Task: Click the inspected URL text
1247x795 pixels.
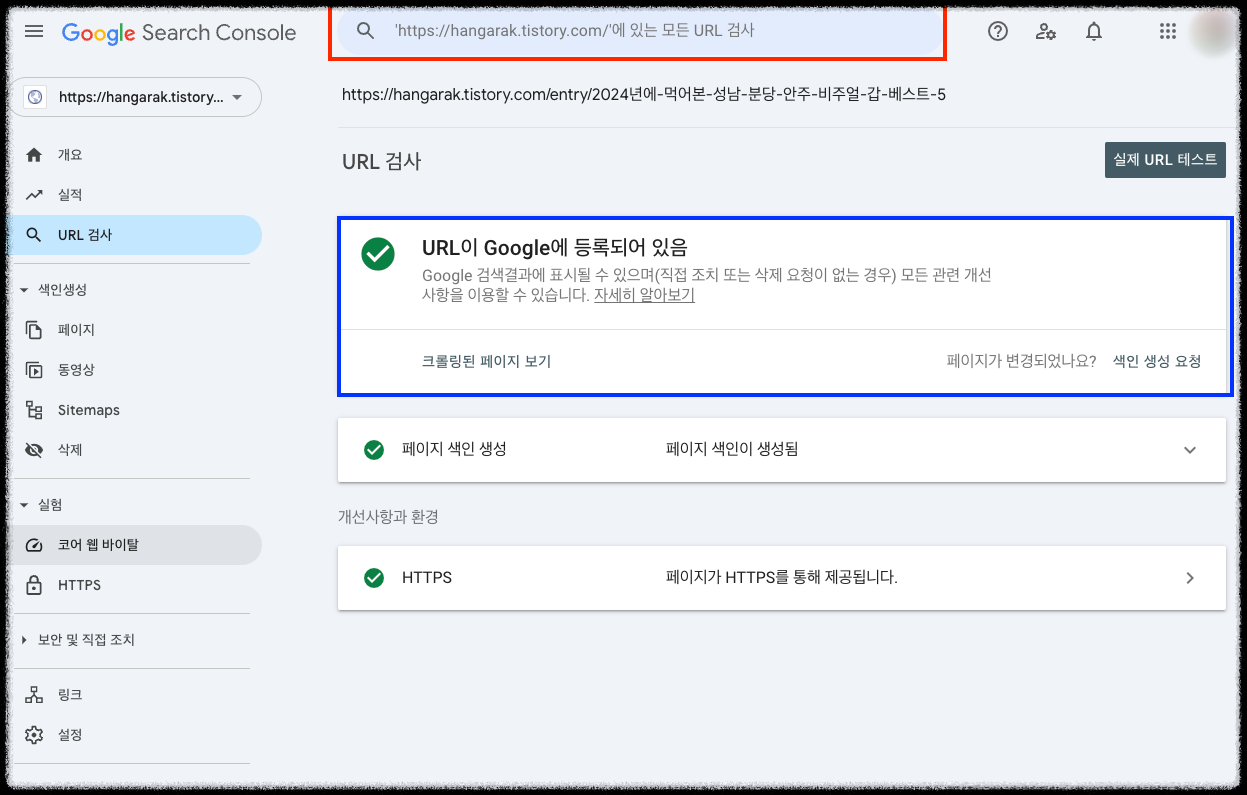Action: pyautogui.click(x=644, y=95)
